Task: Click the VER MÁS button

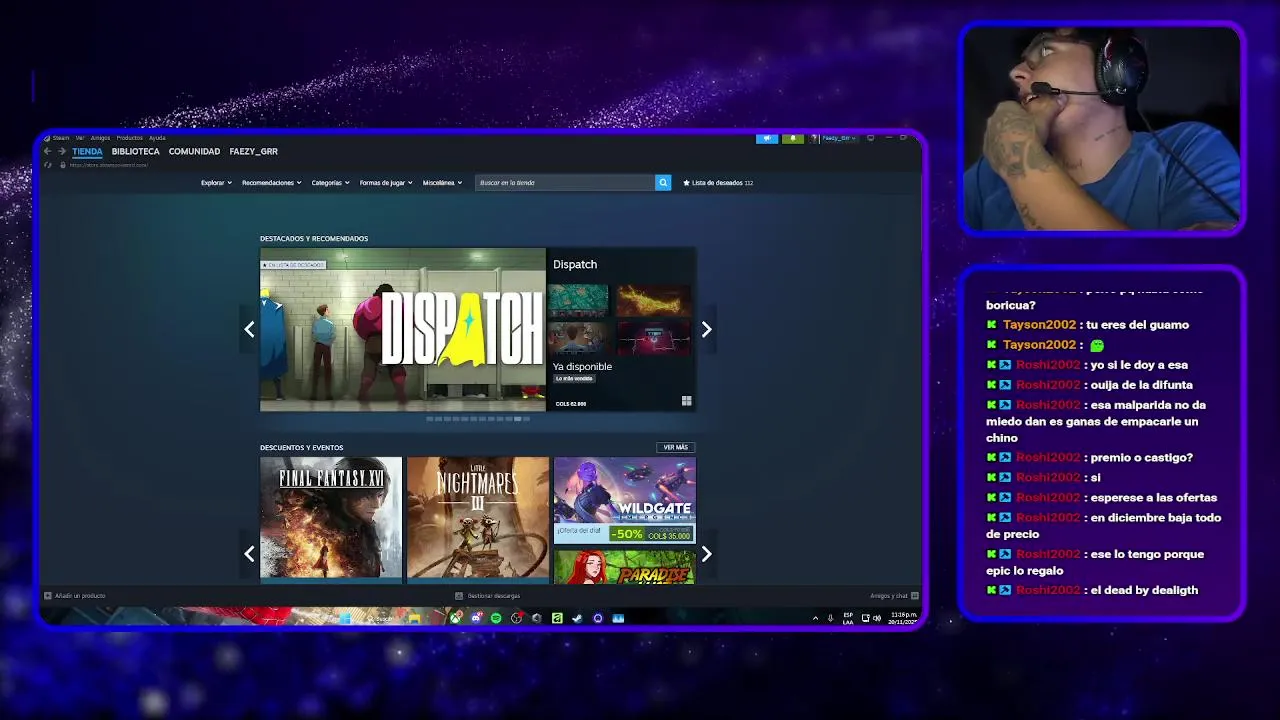Action: click(x=676, y=447)
